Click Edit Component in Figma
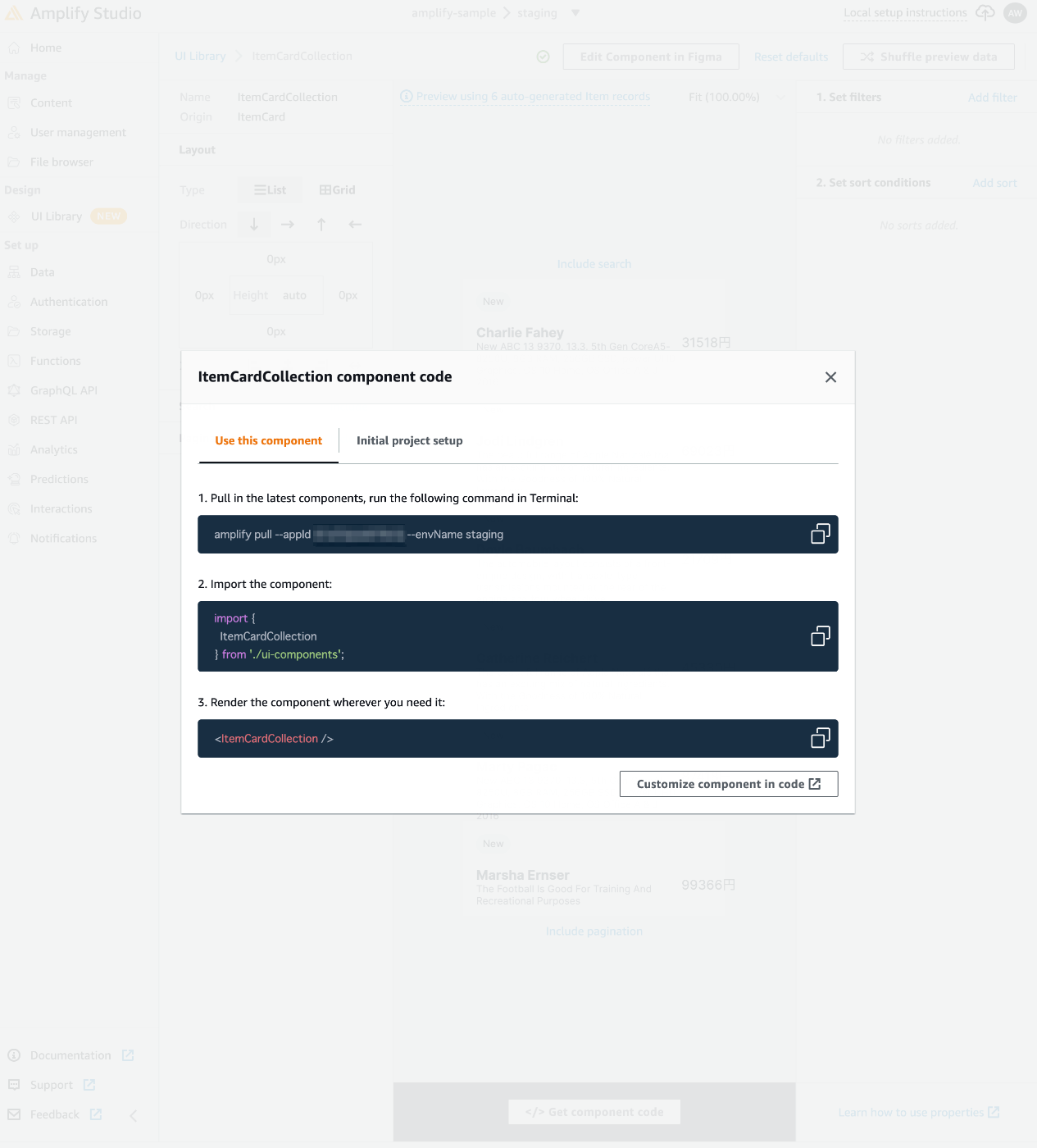The height and width of the screenshot is (1148, 1037). 651,57
